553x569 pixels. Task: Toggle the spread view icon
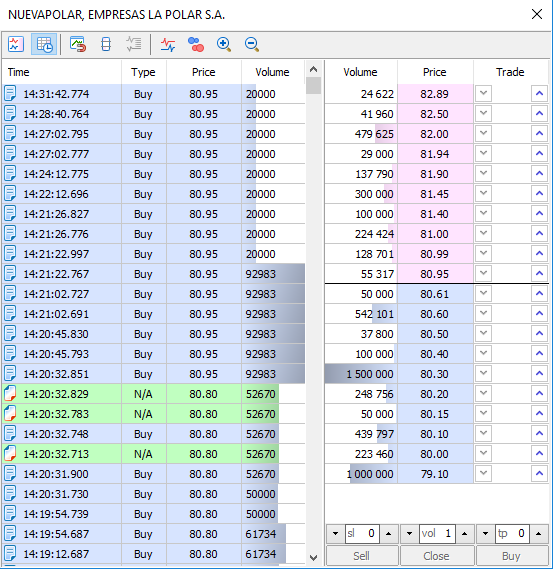106,44
